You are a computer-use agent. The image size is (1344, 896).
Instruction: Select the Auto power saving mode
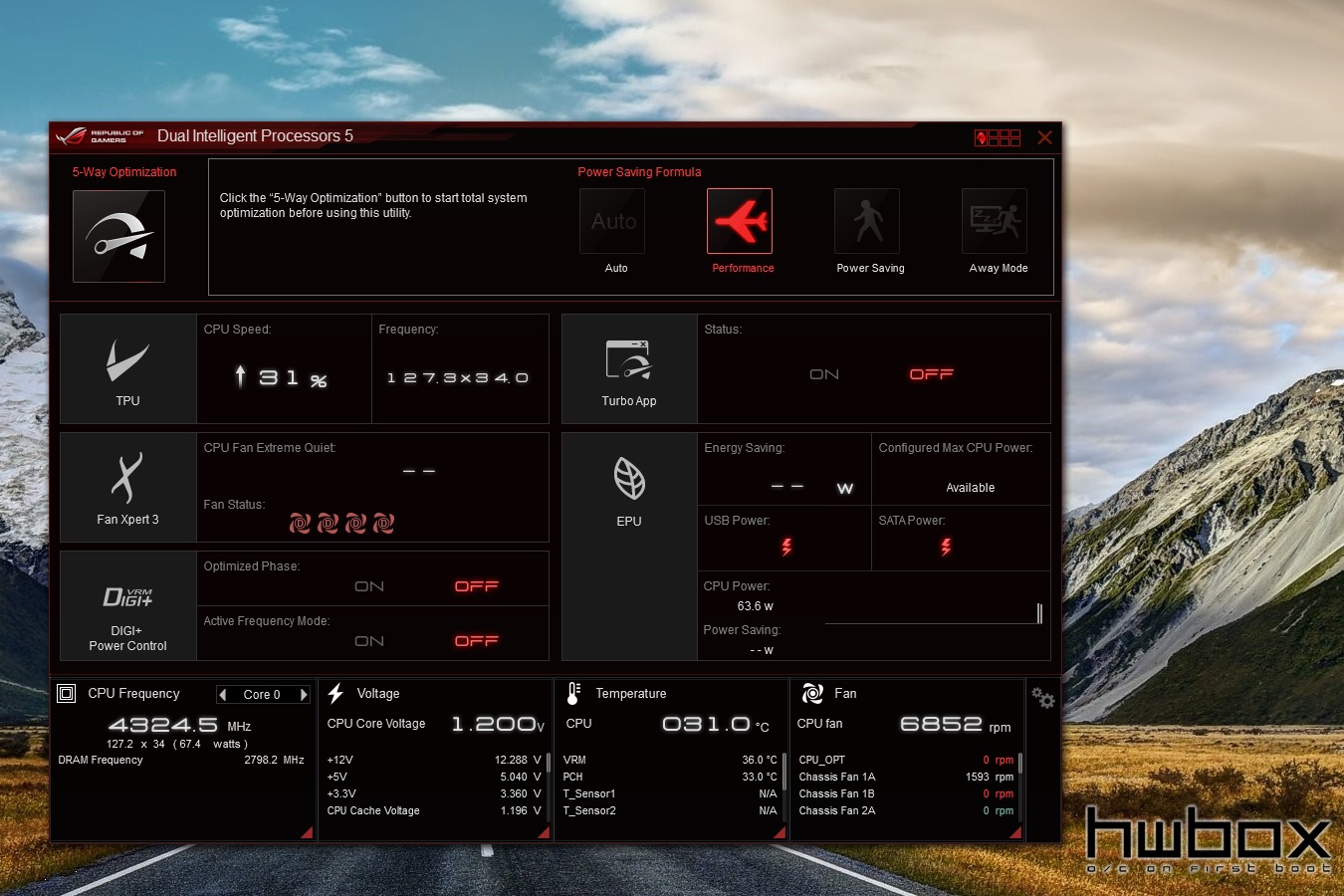point(612,221)
